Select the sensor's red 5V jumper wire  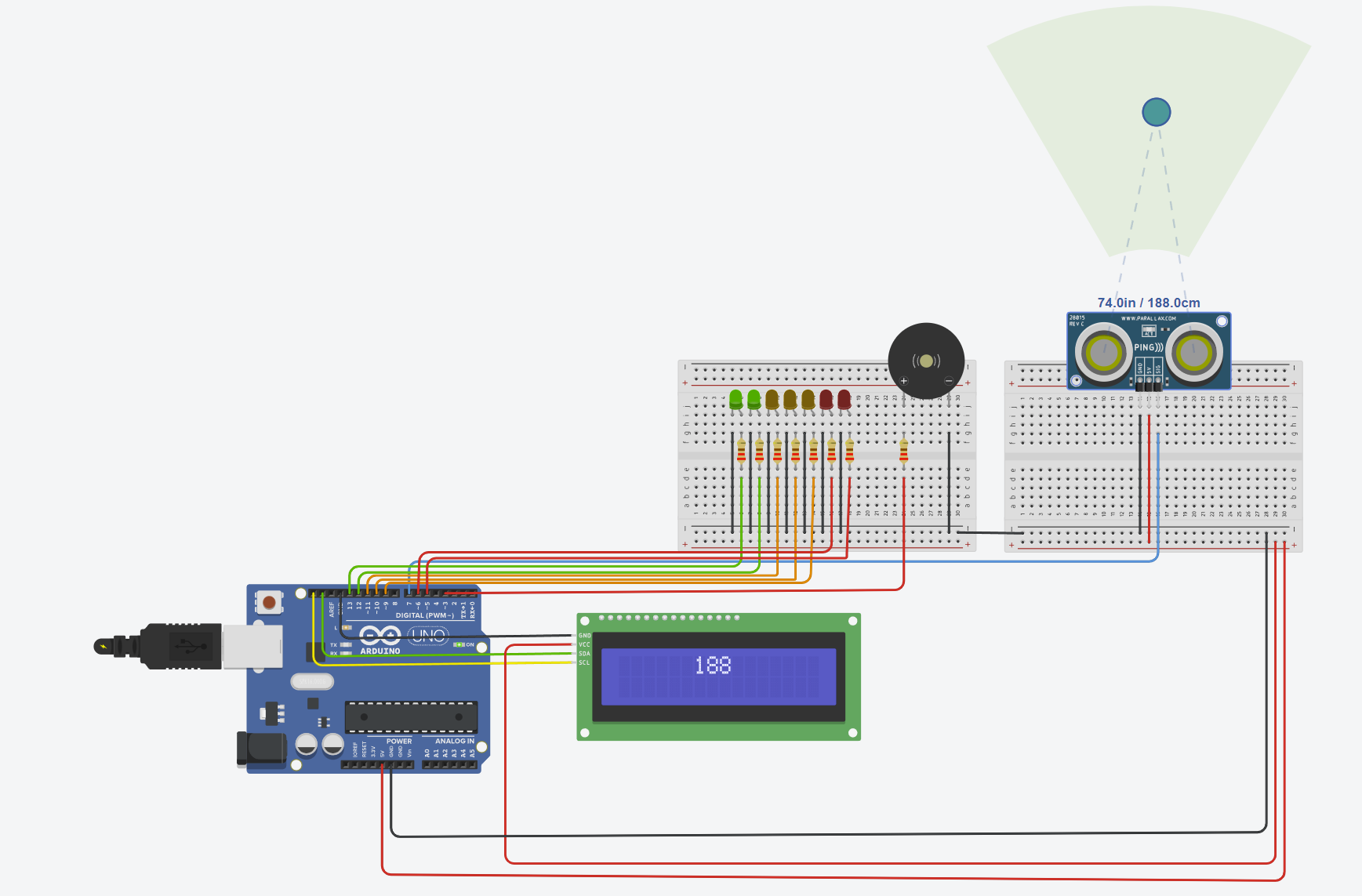(x=1149, y=478)
